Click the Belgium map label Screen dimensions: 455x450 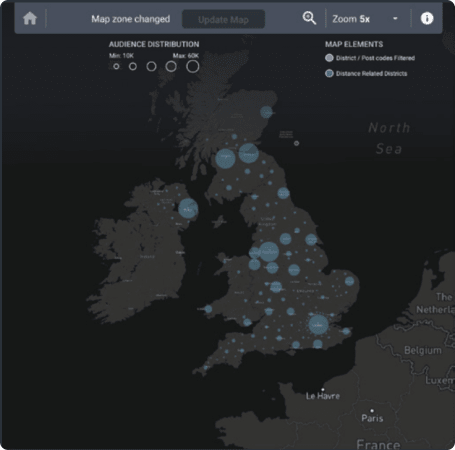tap(423, 350)
